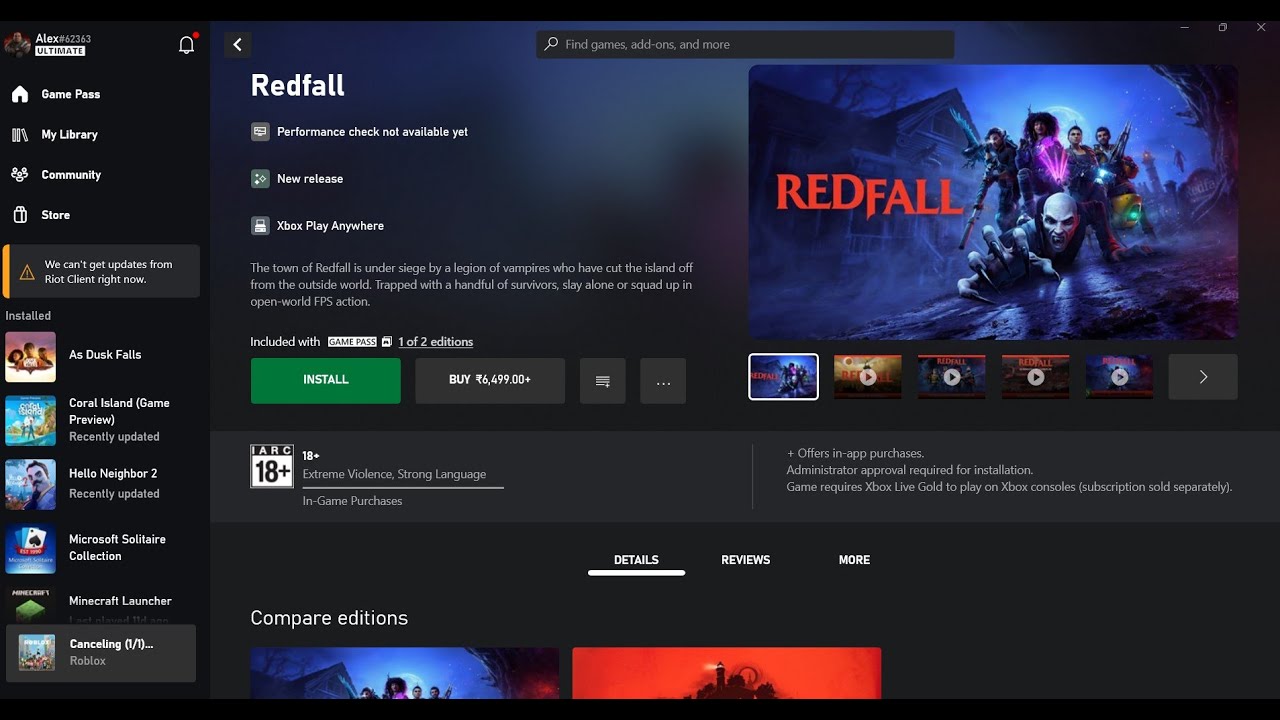Open Game Pass home icon

(x=20, y=94)
